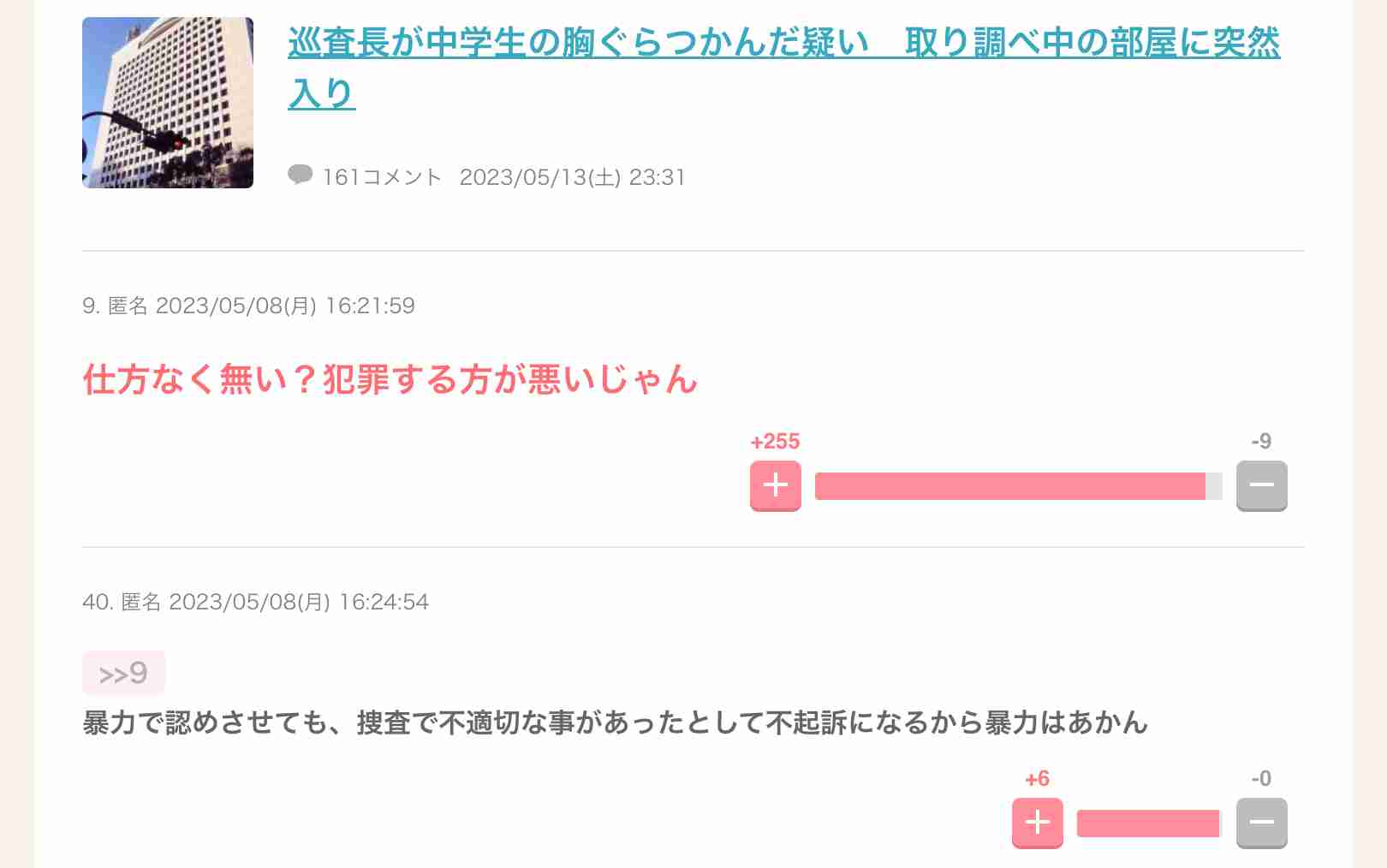Upvote comment 40 with the plus button
The image size is (1387, 868).
point(1037,823)
